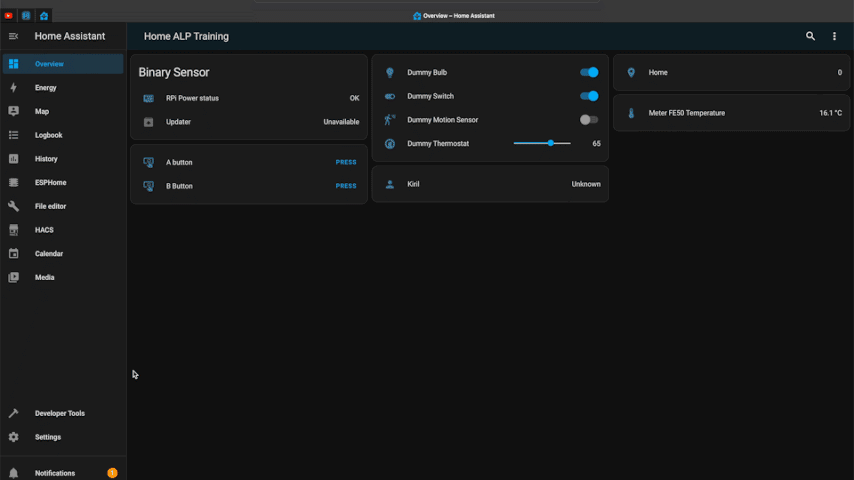Click the Home zone pin icon
The width and height of the screenshot is (854, 480).
click(631, 72)
